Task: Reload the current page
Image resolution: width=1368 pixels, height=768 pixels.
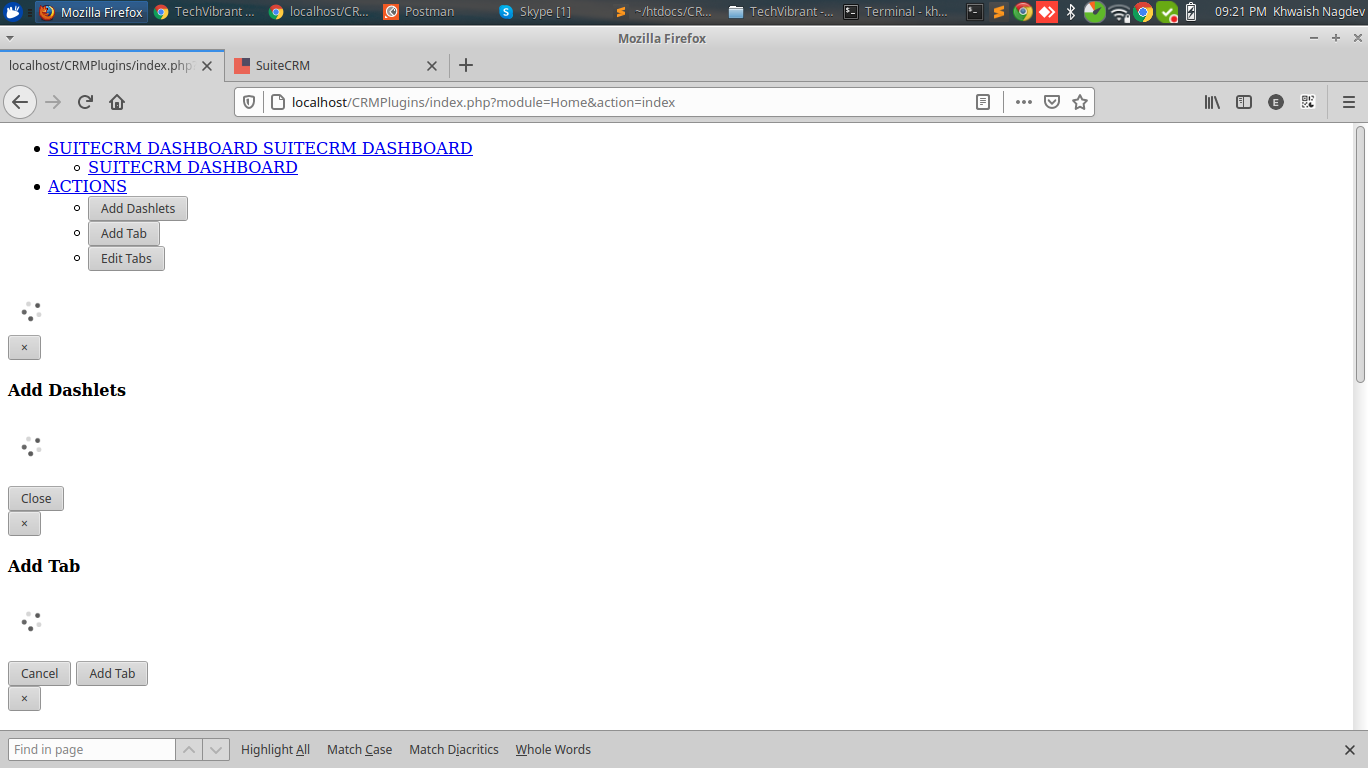Action: pos(85,102)
